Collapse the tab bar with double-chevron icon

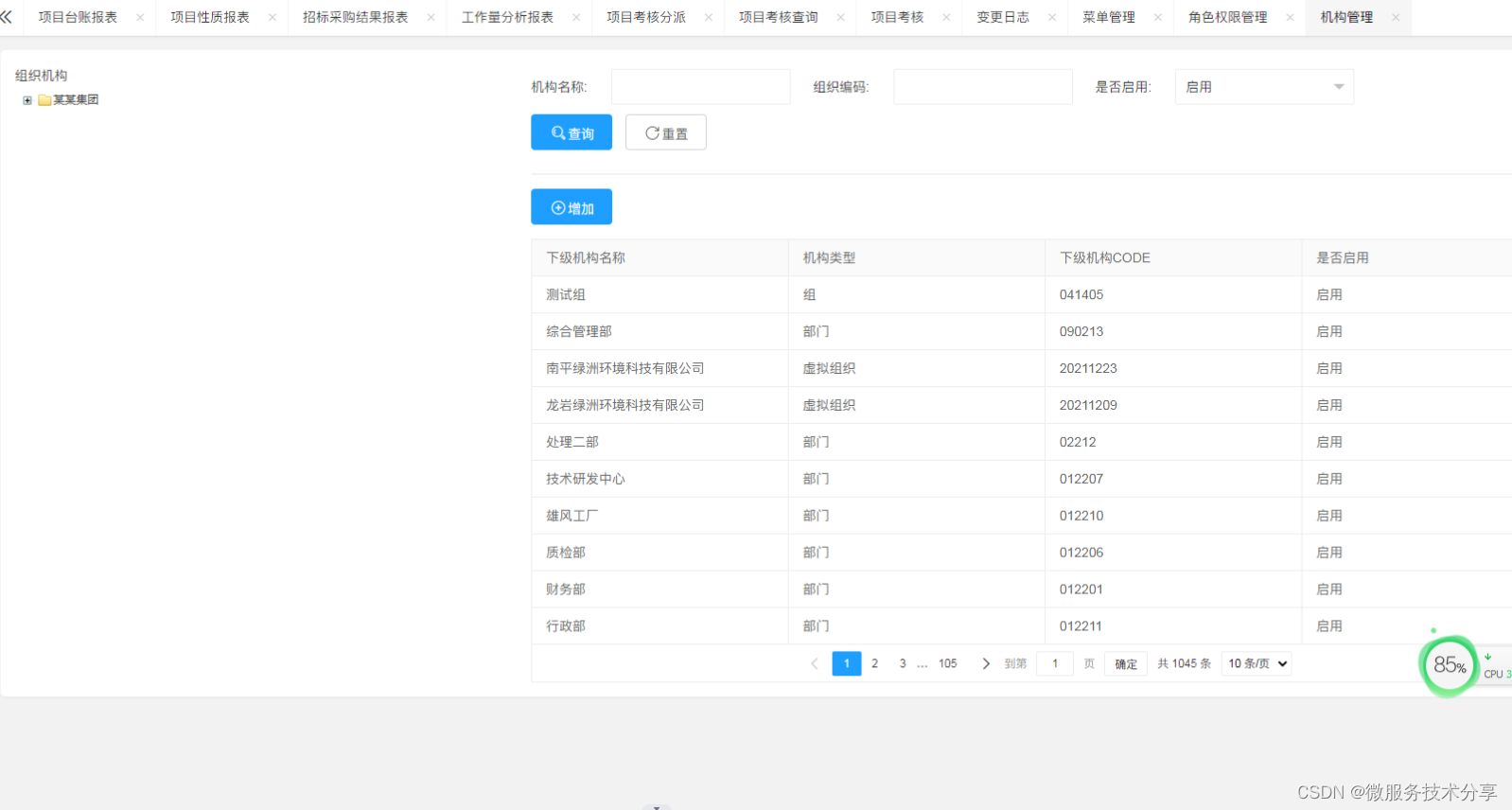point(7,17)
